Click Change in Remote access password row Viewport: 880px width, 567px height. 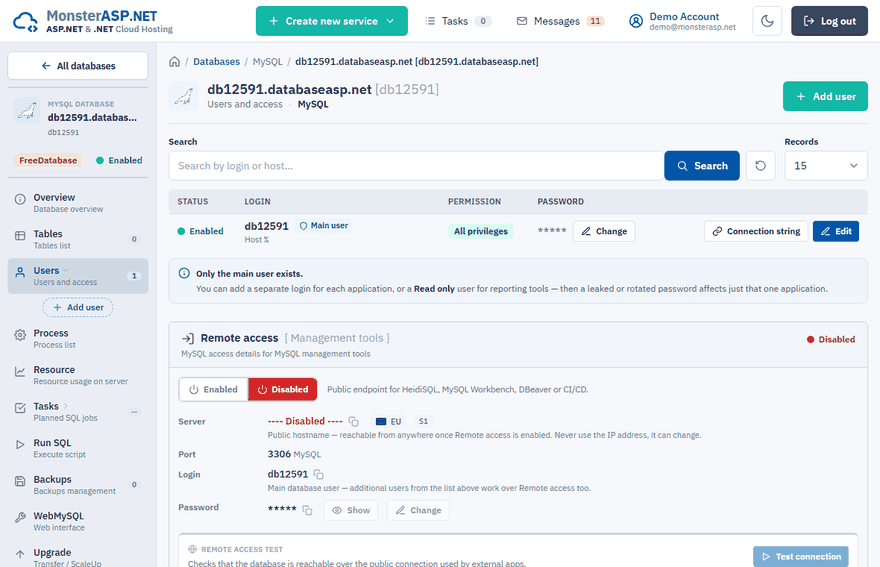(418, 510)
